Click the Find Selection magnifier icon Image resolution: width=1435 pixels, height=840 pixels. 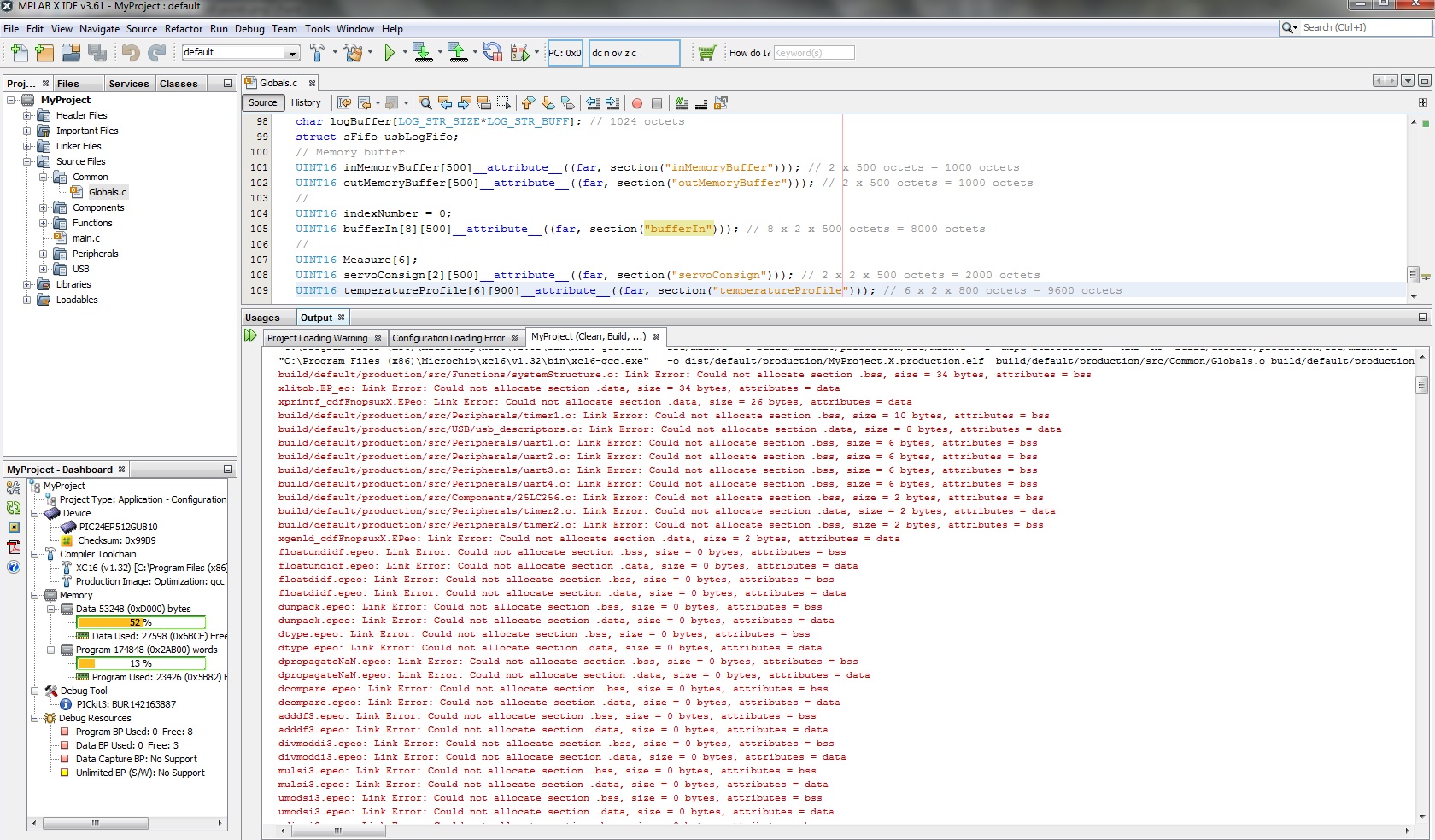pyautogui.click(x=425, y=103)
